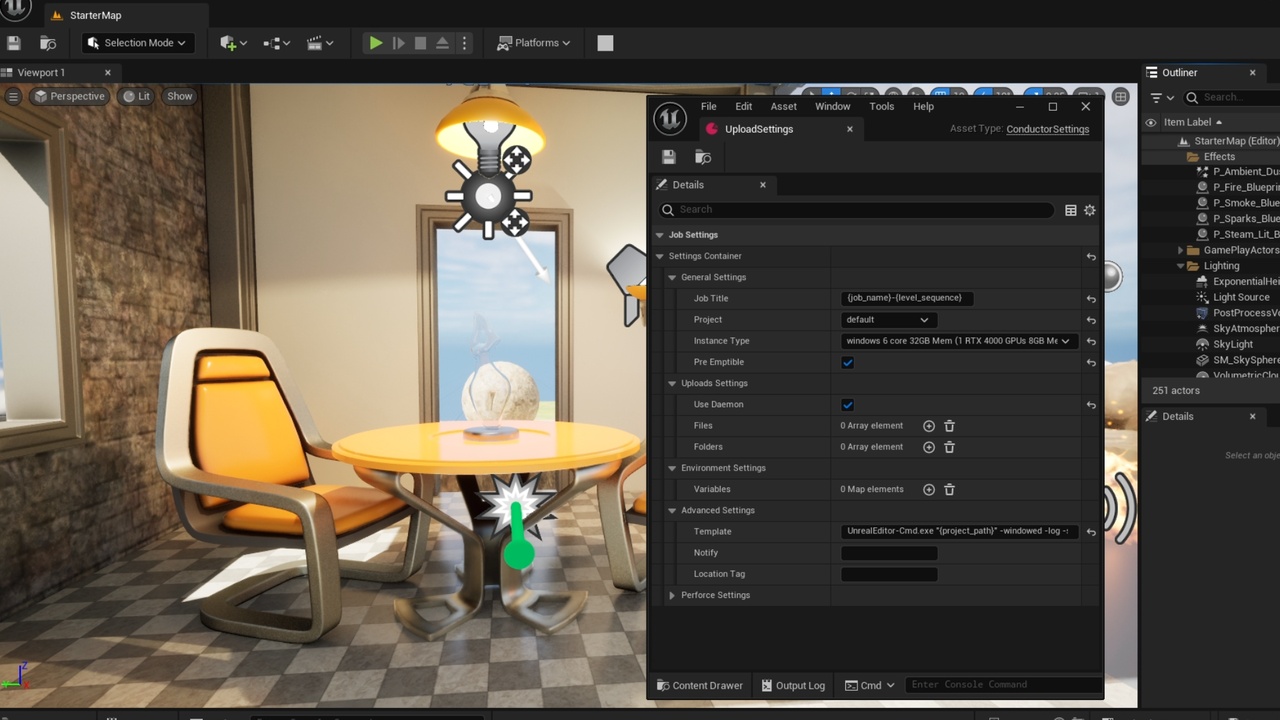
Task: Open the Perspective view mode menu
Action: (x=69, y=96)
